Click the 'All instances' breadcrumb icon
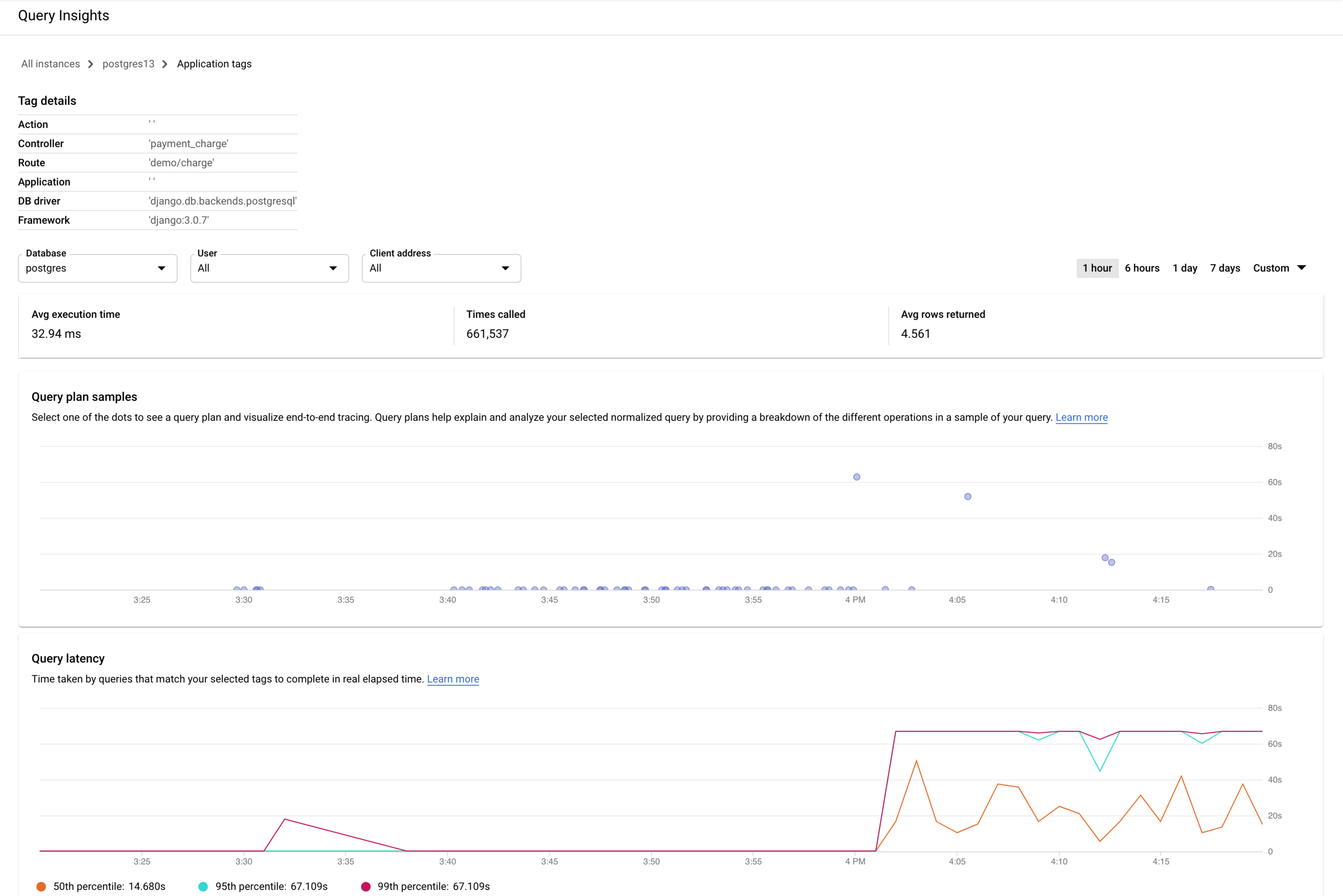This screenshot has width=1343, height=896. tap(50, 63)
